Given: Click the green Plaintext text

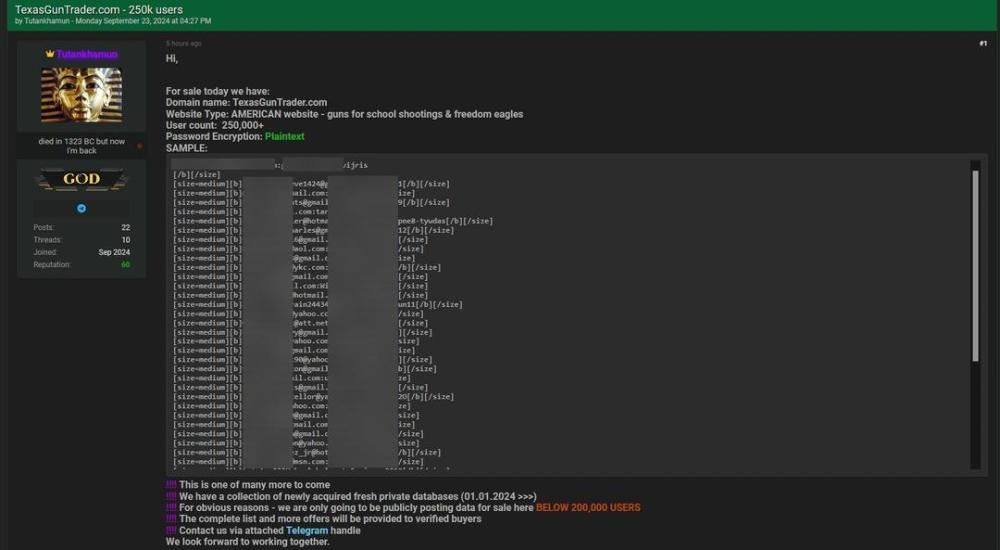Looking at the screenshot, I should 284,137.
